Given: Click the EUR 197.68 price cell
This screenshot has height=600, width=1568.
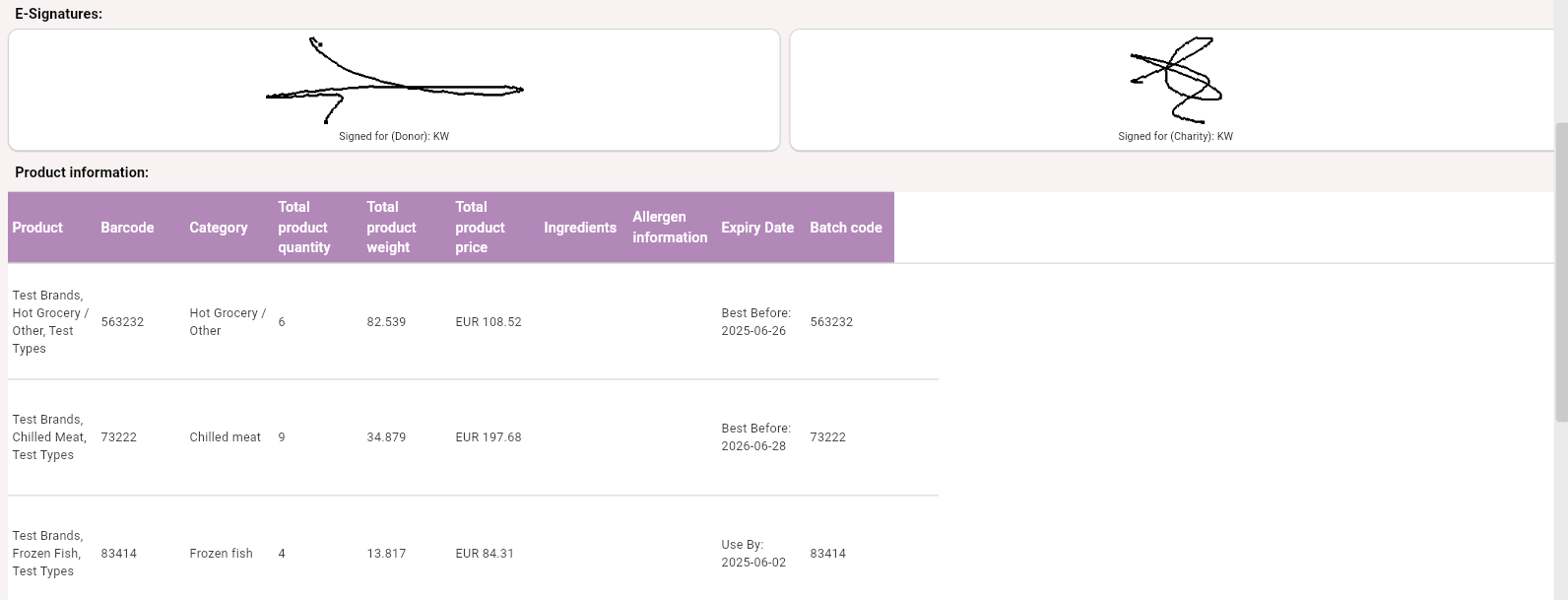Looking at the screenshot, I should pyautogui.click(x=489, y=437).
